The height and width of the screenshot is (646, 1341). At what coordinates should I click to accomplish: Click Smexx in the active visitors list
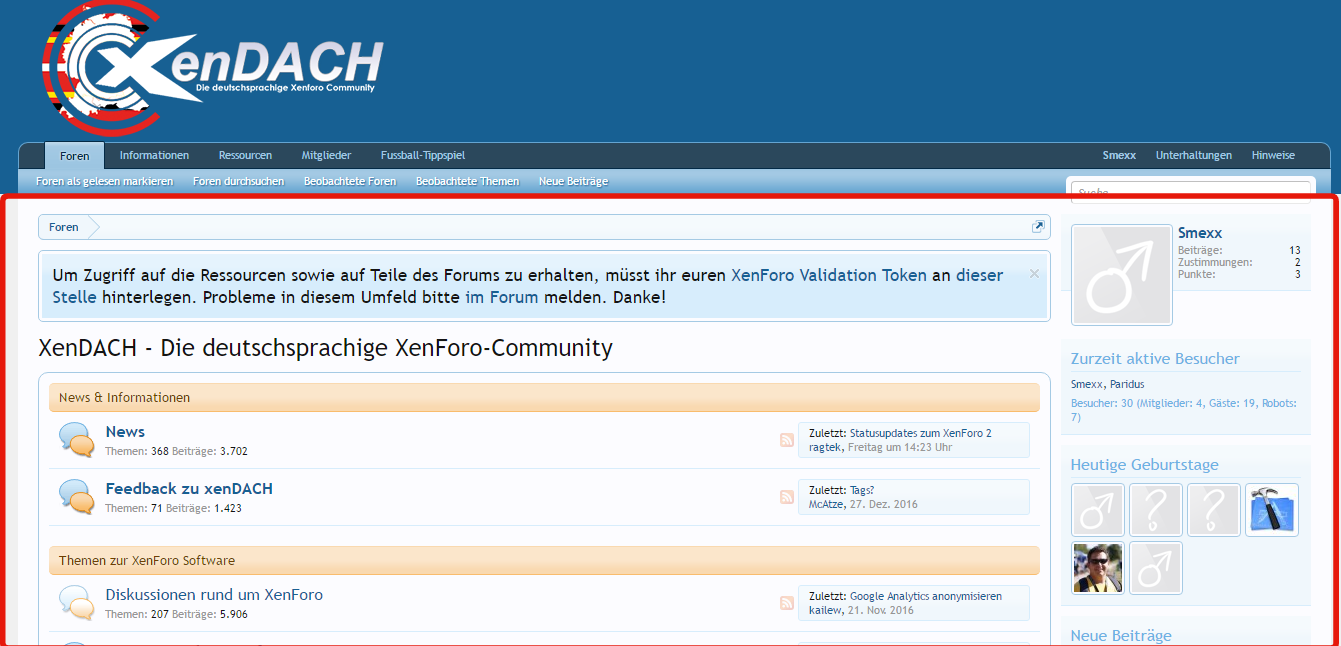(x=1087, y=384)
